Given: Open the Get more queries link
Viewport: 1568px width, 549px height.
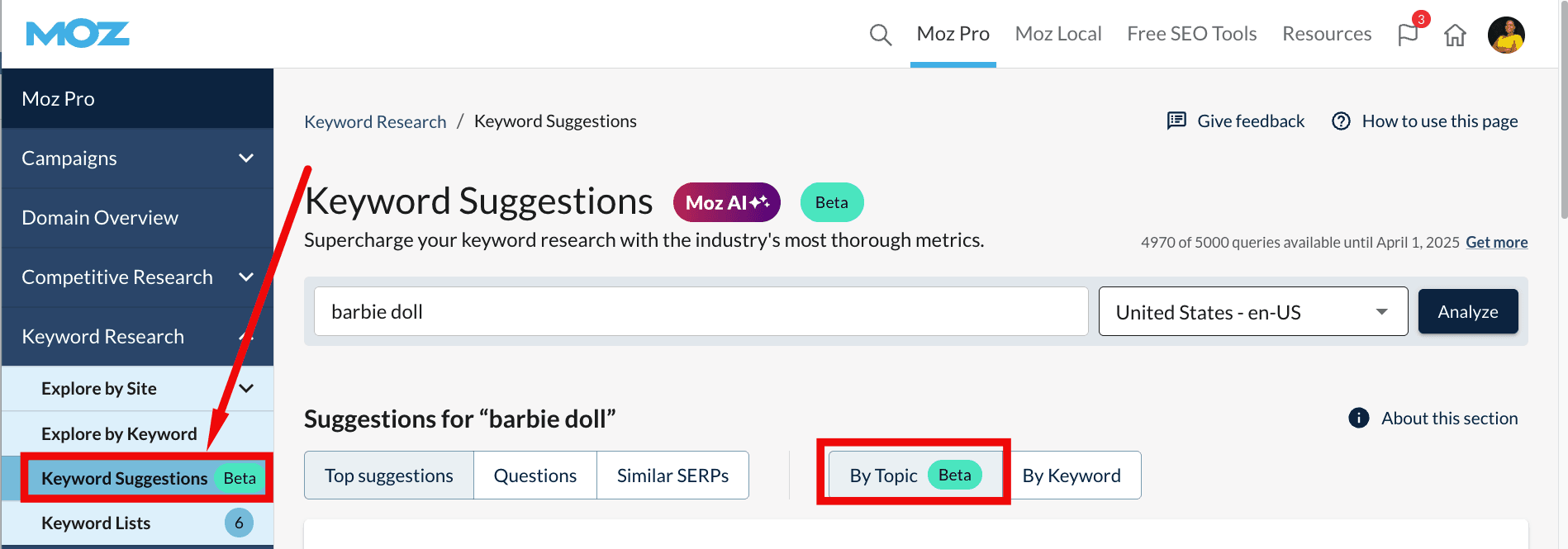Looking at the screenshot, I should (1495, 242).
